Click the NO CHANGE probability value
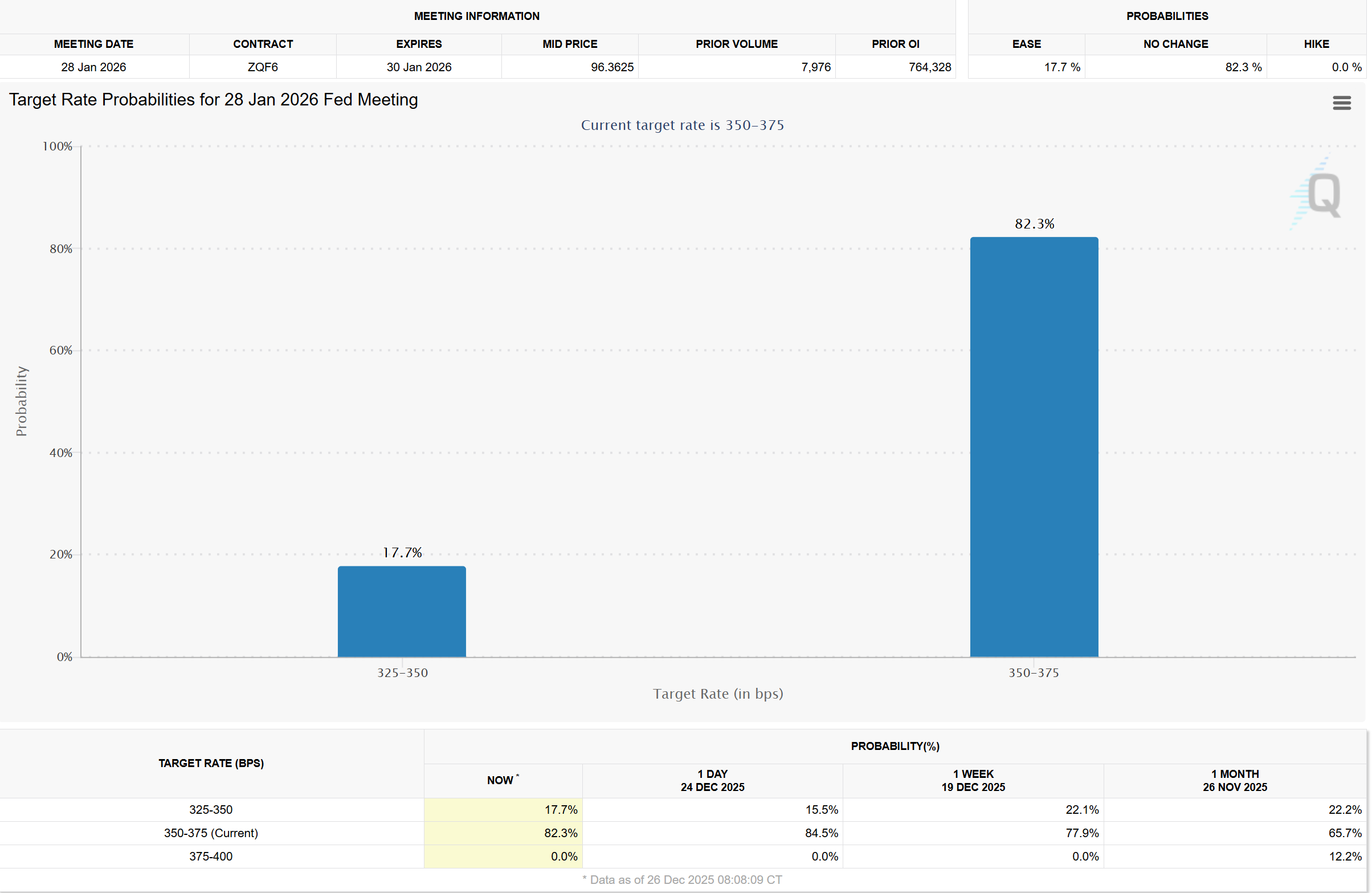Viewport: 1372px width, 893px height. pyautogui.click(x=1243, y=67)
